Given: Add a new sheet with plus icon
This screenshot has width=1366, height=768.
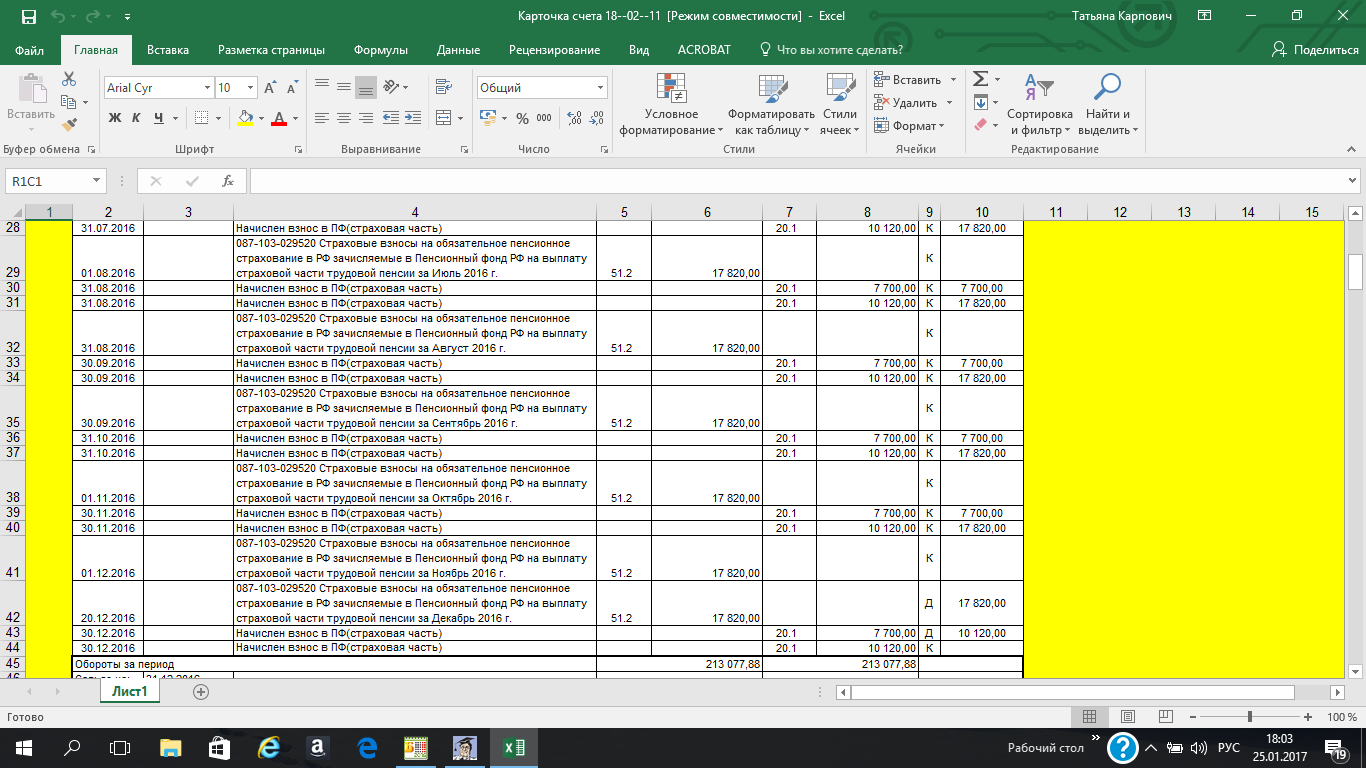Looking at the screenshot, I should pos(201,692).
